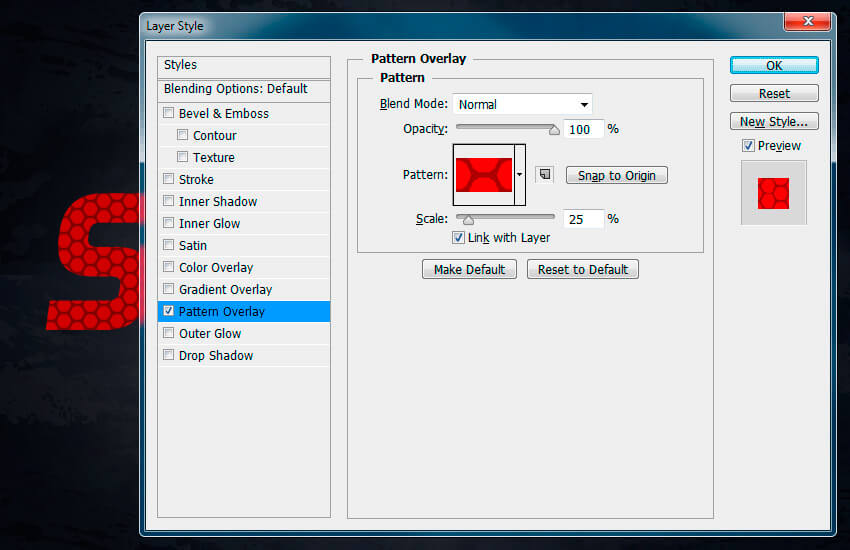This screenshot has width=850, height=550.
Task: Open the Stroke settings row
Action: (244, 179)
